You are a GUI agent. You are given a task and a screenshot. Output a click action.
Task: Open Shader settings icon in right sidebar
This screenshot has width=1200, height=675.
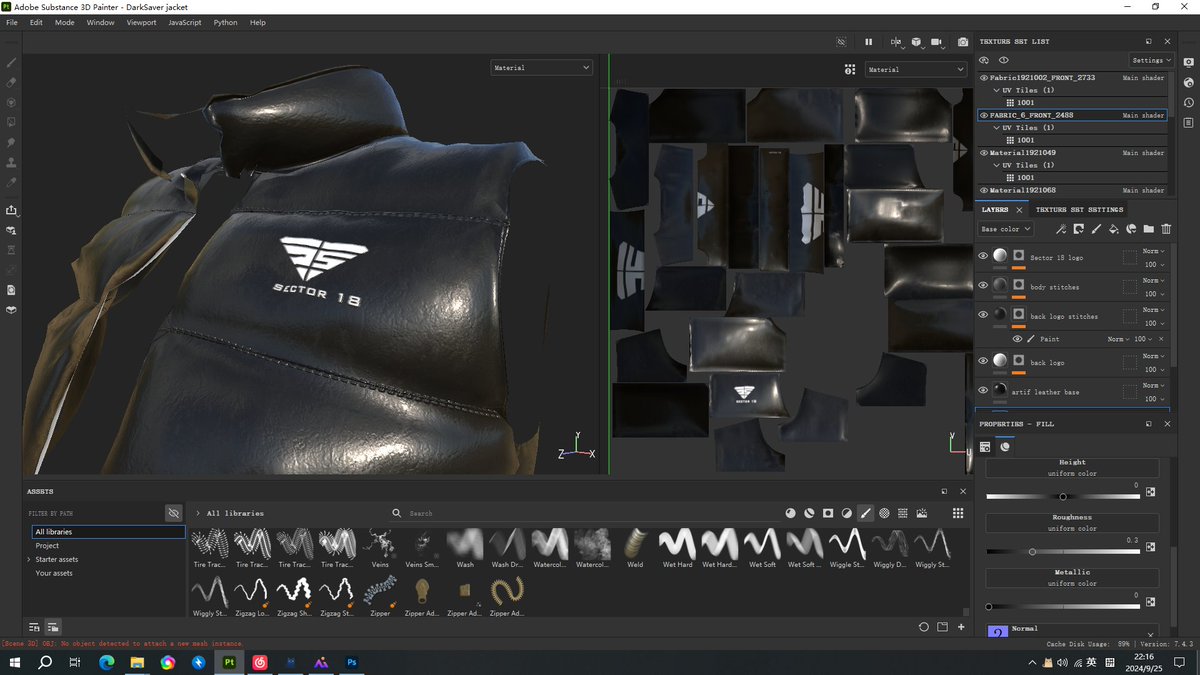1188,82
